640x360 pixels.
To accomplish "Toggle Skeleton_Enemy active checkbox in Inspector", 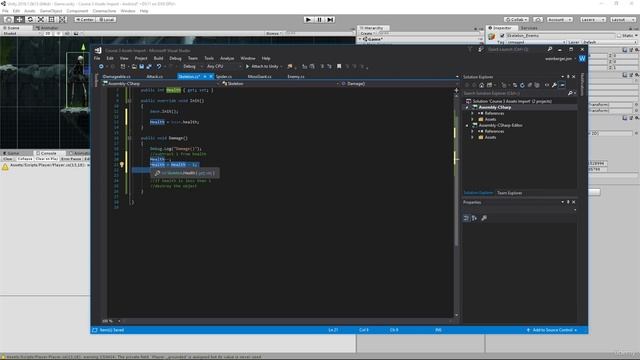I will coord(502,36).
